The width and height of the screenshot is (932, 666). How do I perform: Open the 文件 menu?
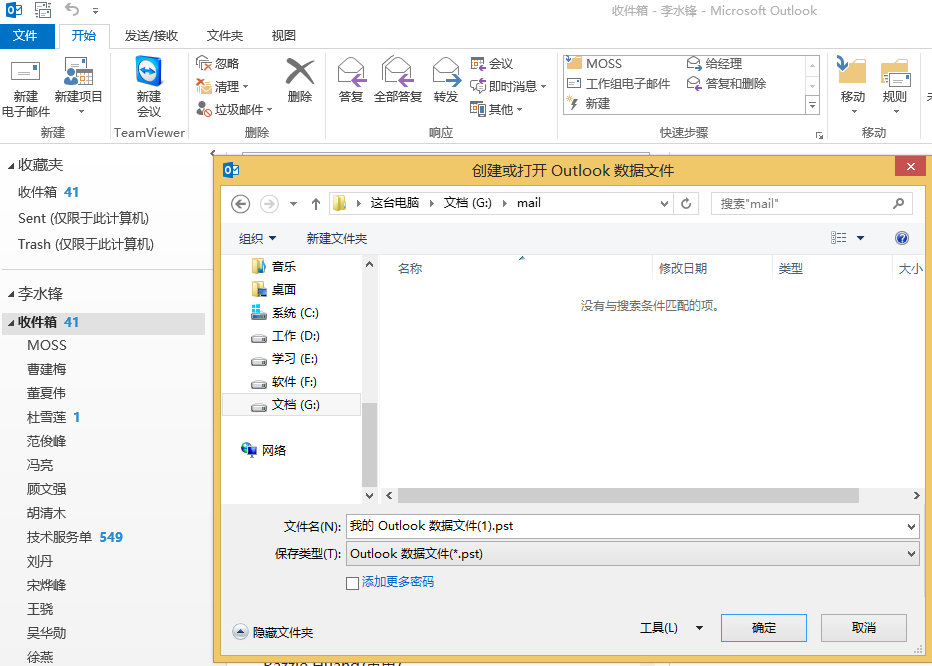pyautogui.click(x=28, y=35)
